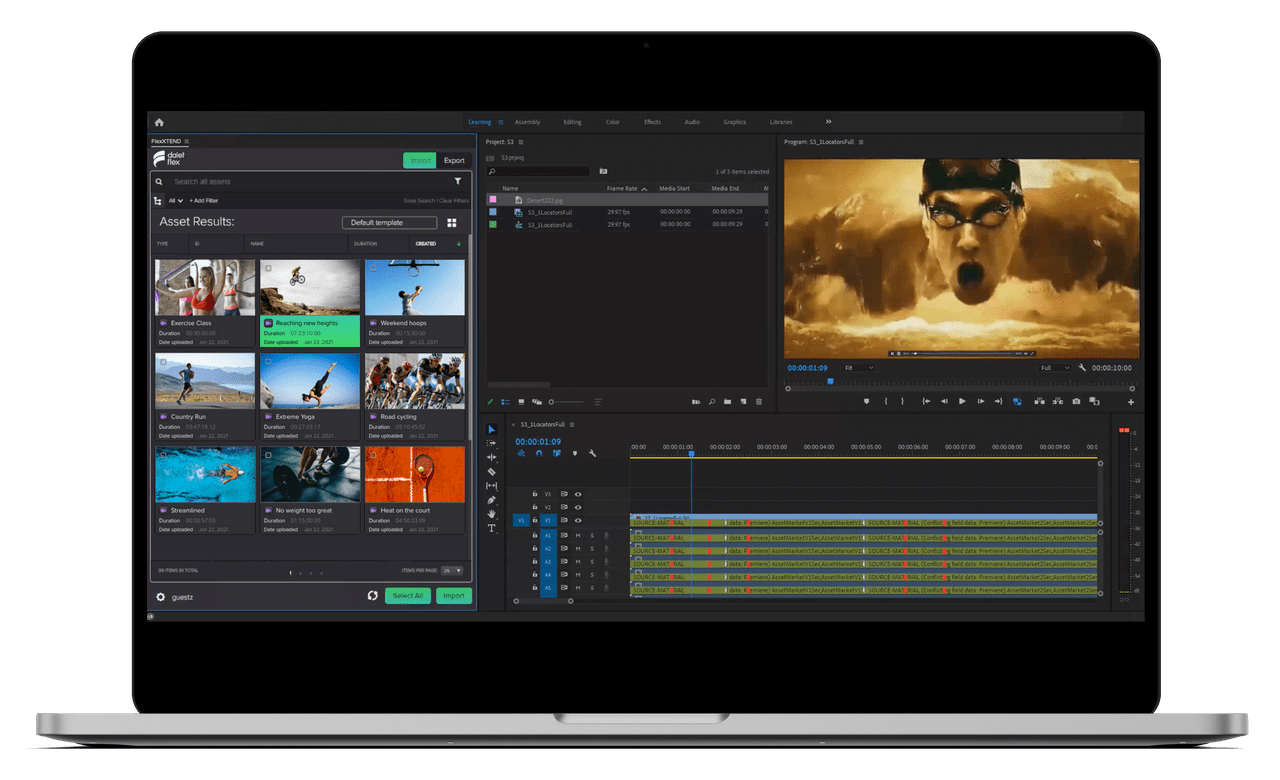Open the Color workspace tab

click(612, 122)
